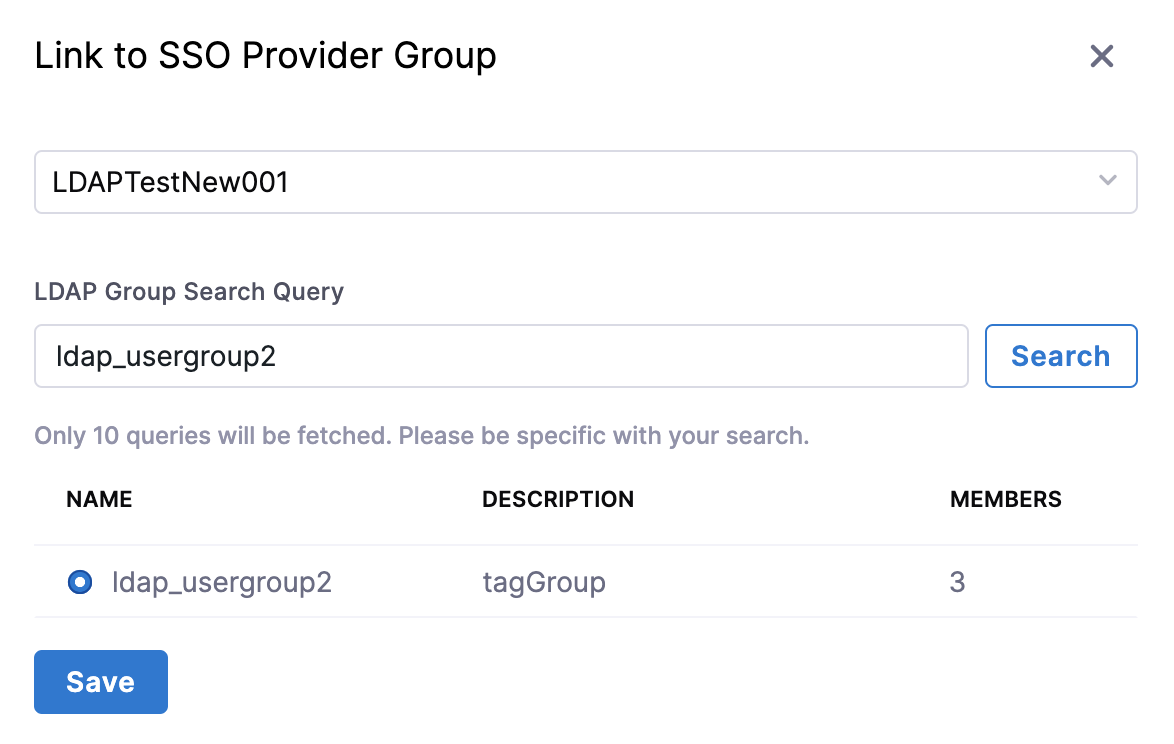Viewport: 1174px width, 744px height.
Task: Click the dialog title text
Action: coord(265,56)
